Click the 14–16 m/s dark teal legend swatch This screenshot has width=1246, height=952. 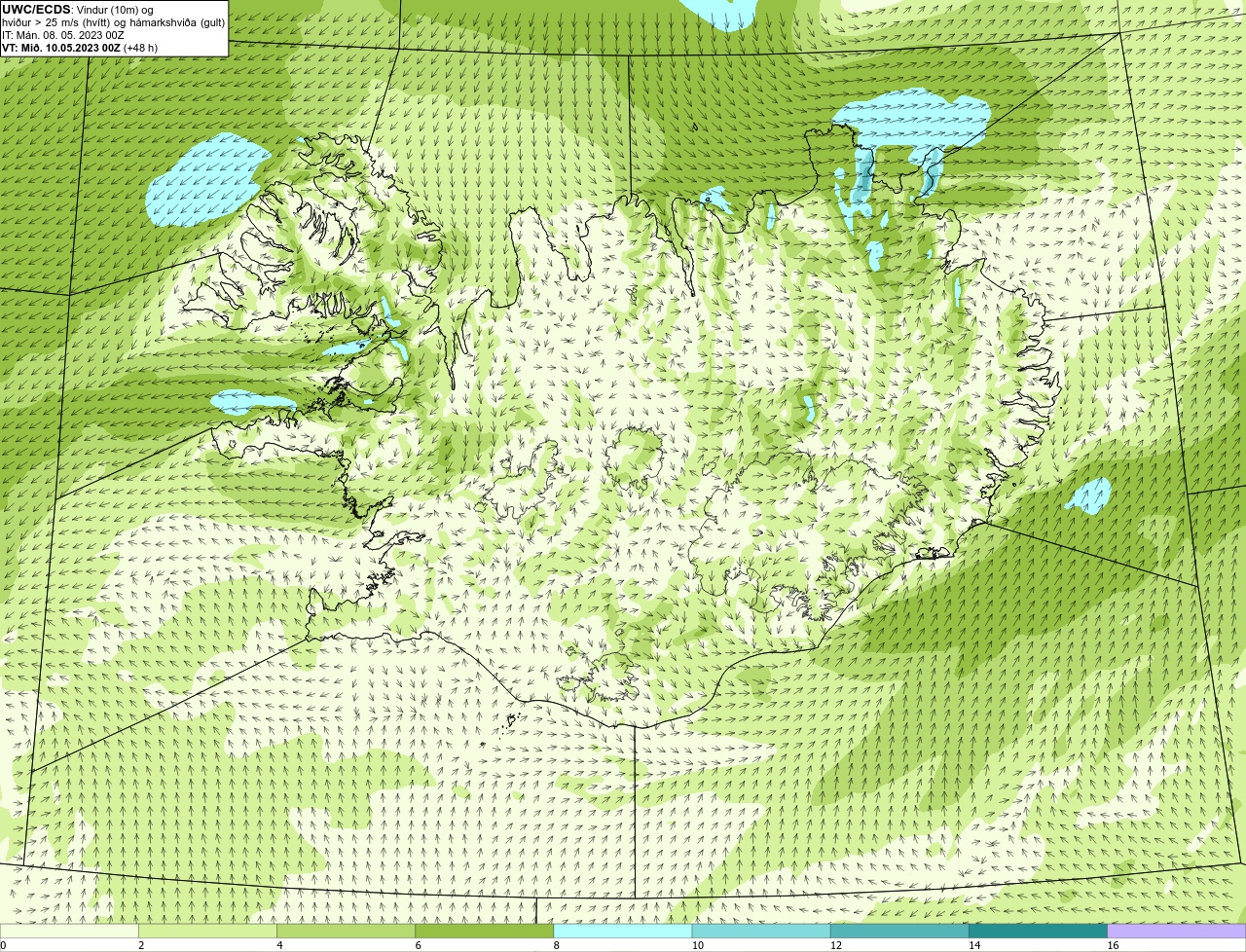coord(1039,932)
